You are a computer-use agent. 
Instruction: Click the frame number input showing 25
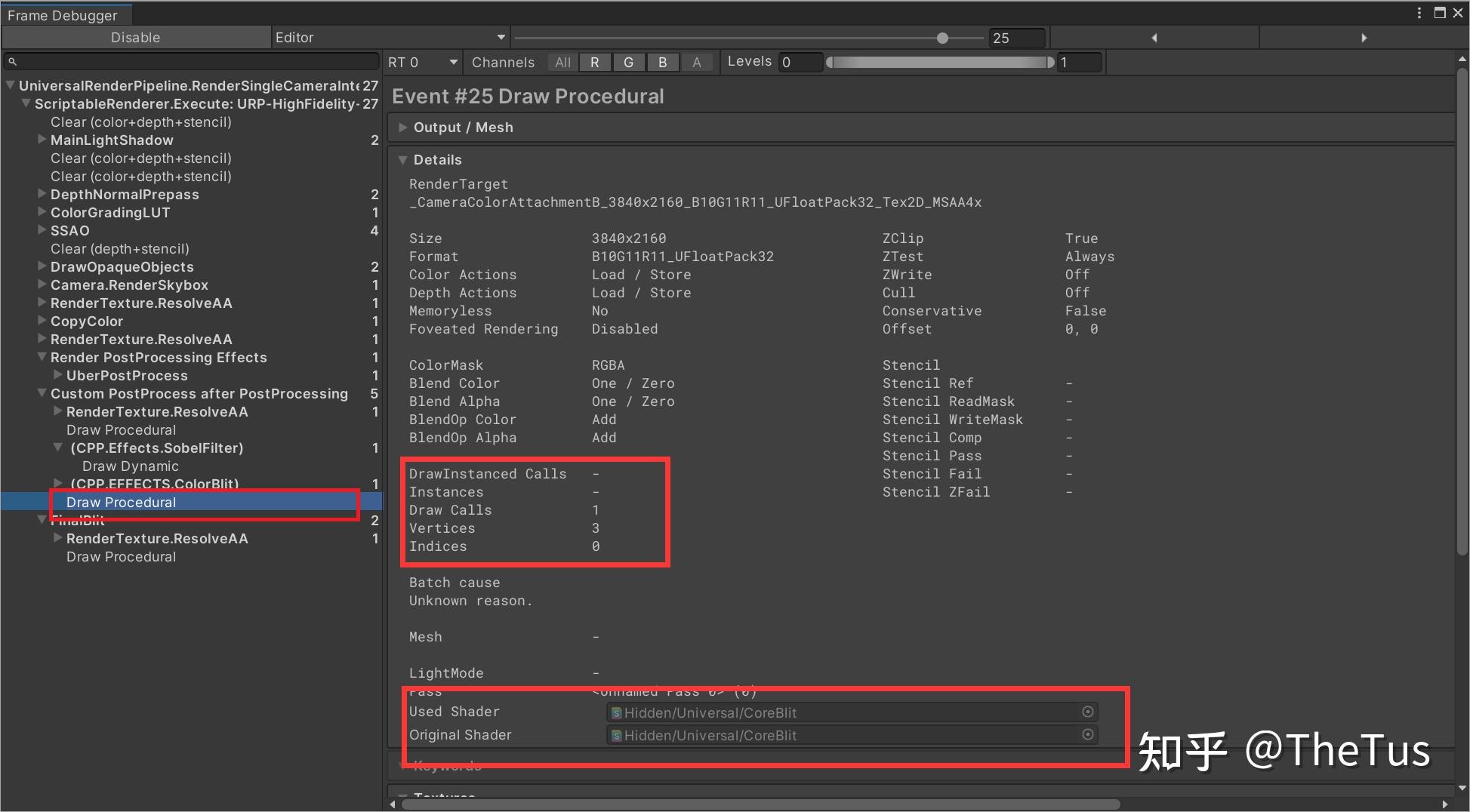[1015, 37]
